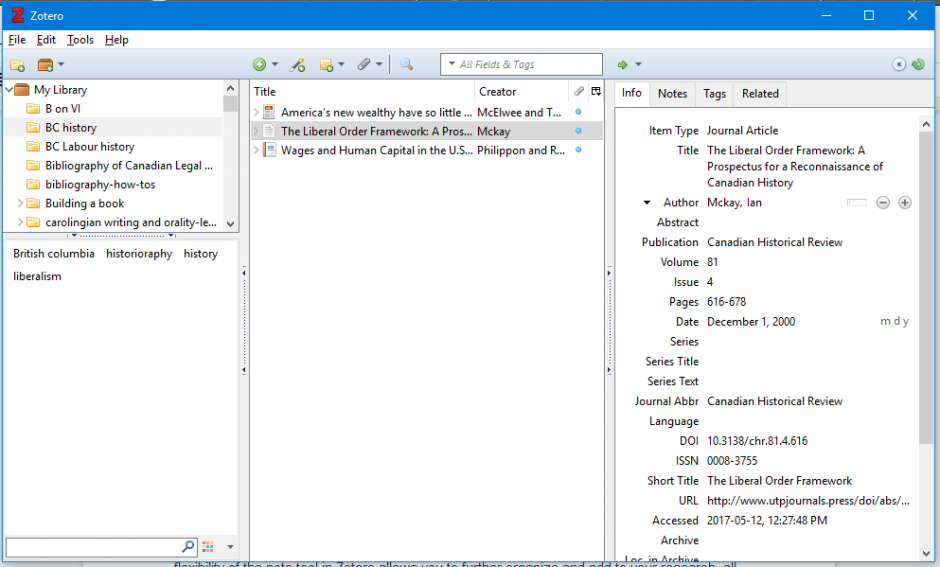This screenshot has height=567, width=940.
Task: Sort items by Creator column header
Action: click(x=521, y=92)
